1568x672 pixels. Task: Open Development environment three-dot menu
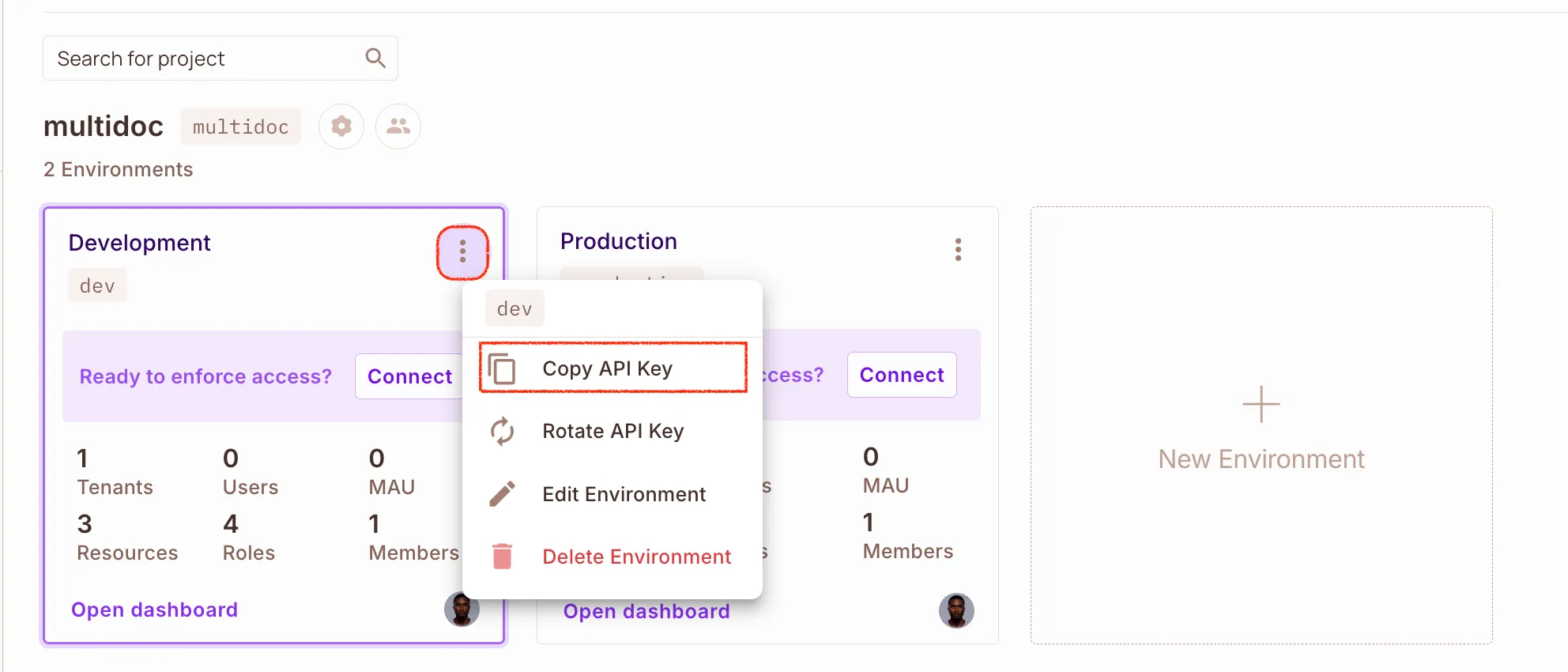click(462, 251)
